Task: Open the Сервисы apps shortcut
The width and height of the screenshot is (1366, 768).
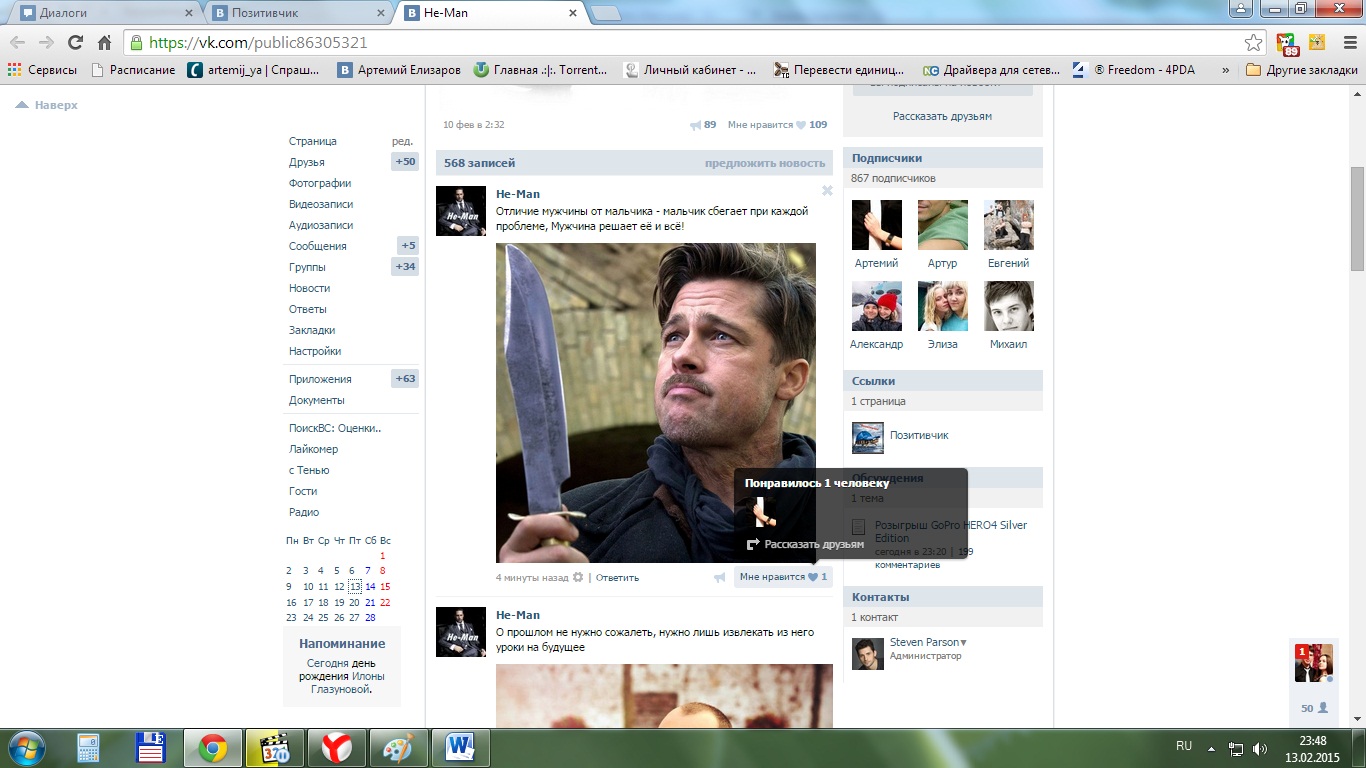Action: pyautogui.click(x=42, y=70)
